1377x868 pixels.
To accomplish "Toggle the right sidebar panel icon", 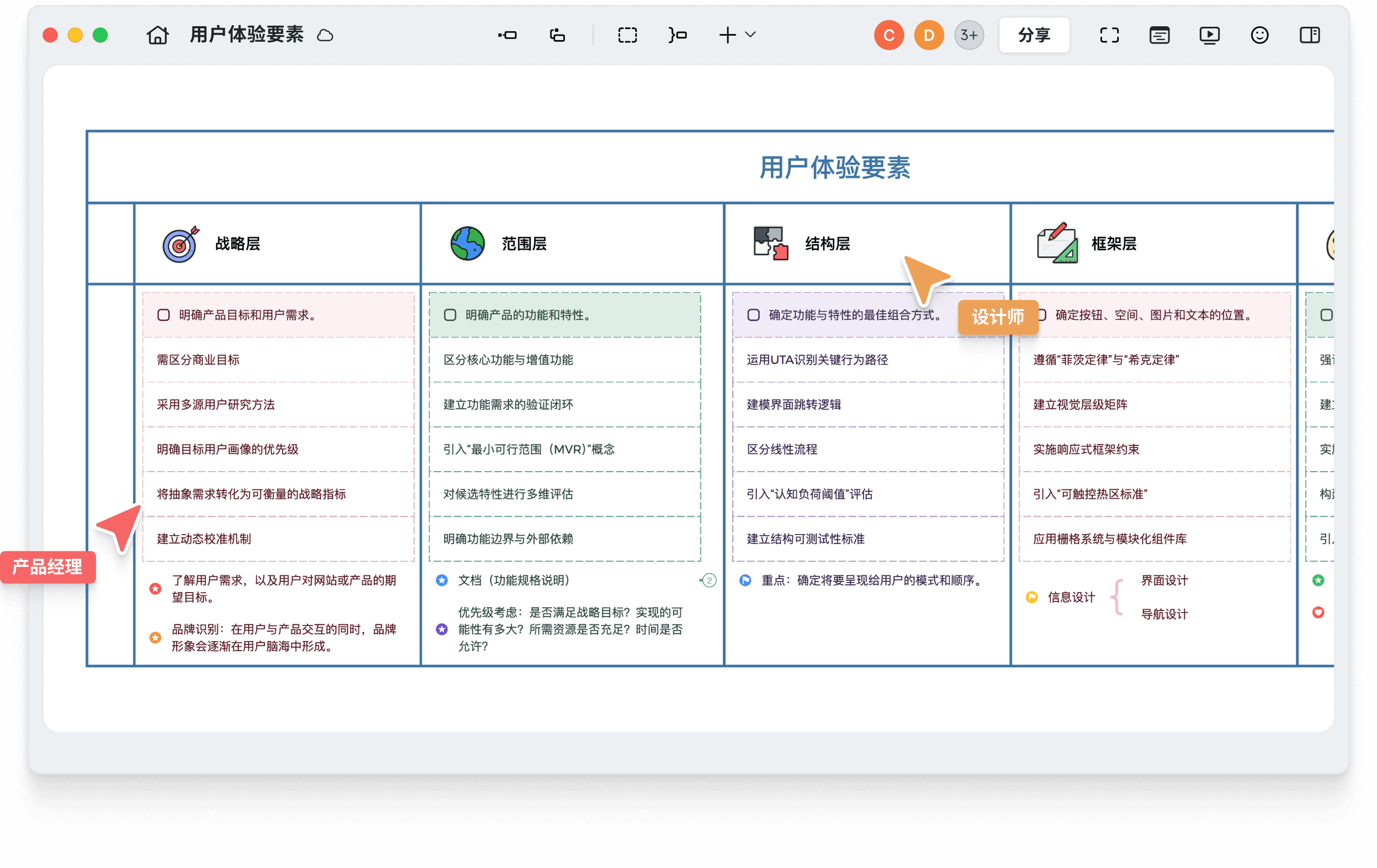I will click(1309, 35).
